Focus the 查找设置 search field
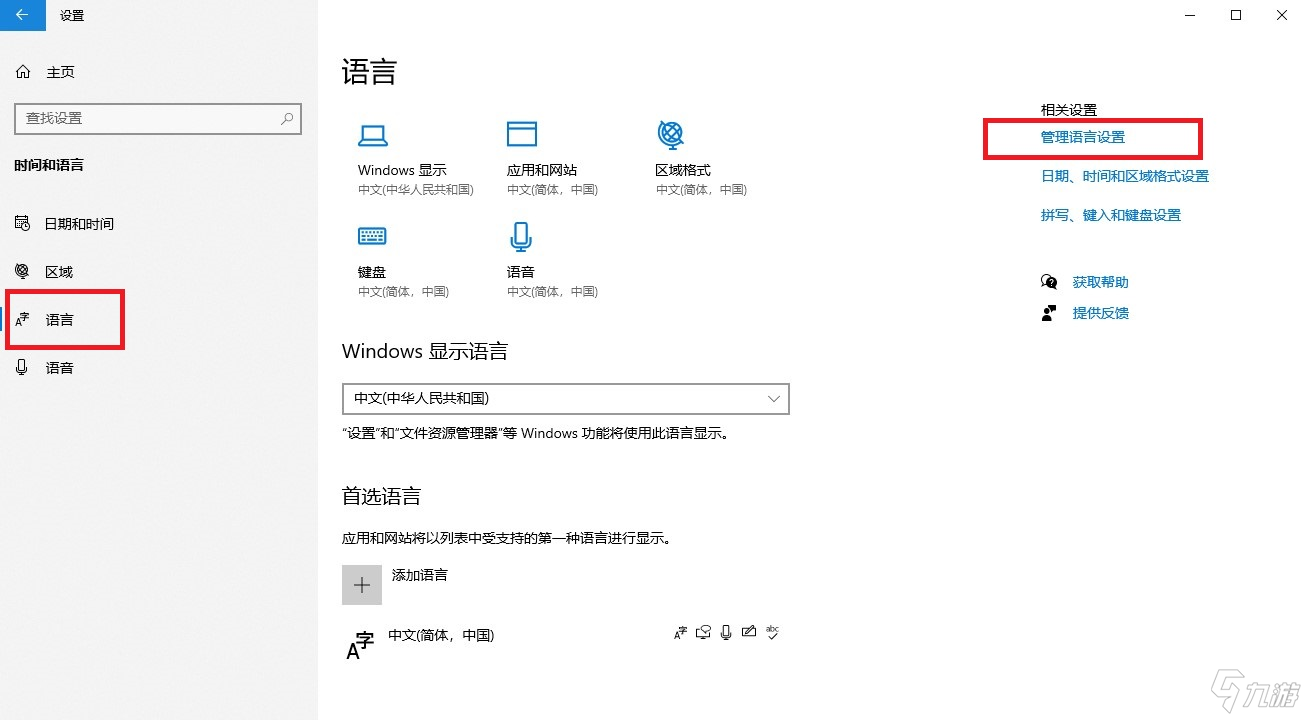 158,118
